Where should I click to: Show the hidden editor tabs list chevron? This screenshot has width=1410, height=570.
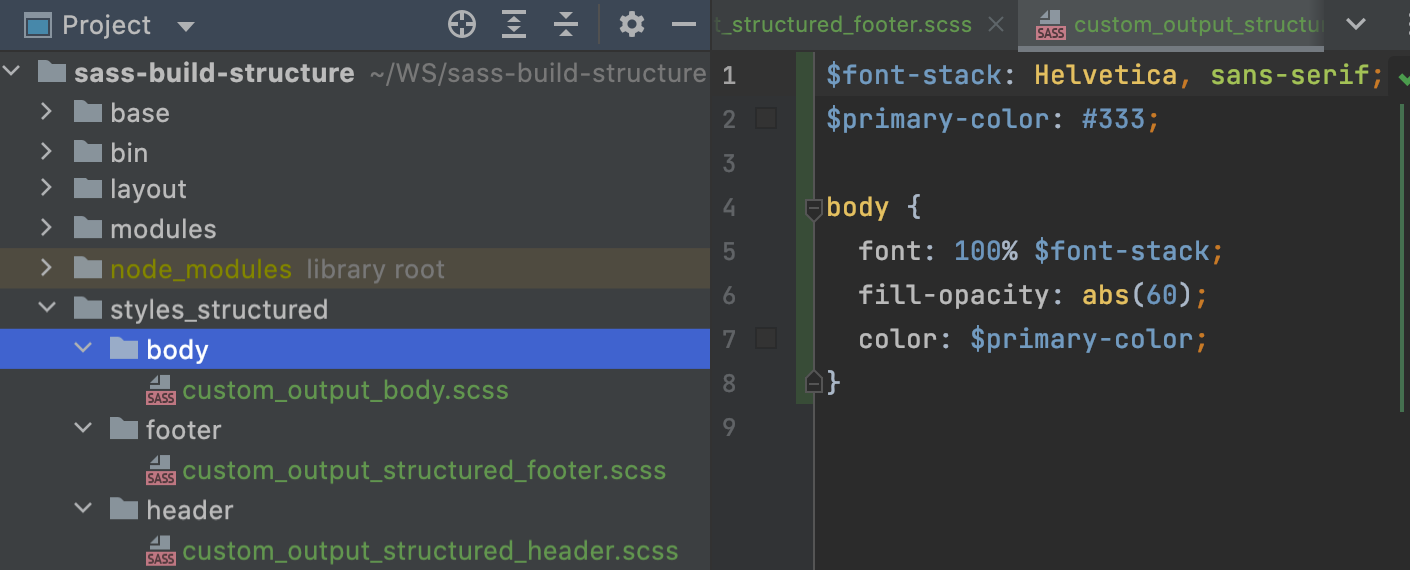point(1356,25)
